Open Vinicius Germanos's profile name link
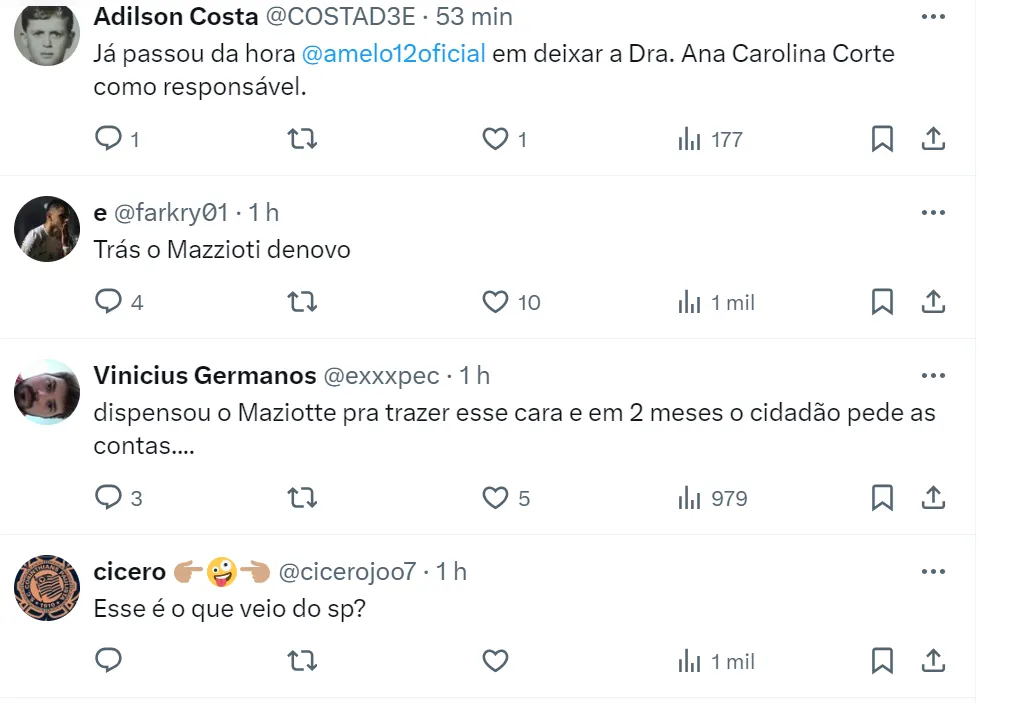 pos(202,375)
